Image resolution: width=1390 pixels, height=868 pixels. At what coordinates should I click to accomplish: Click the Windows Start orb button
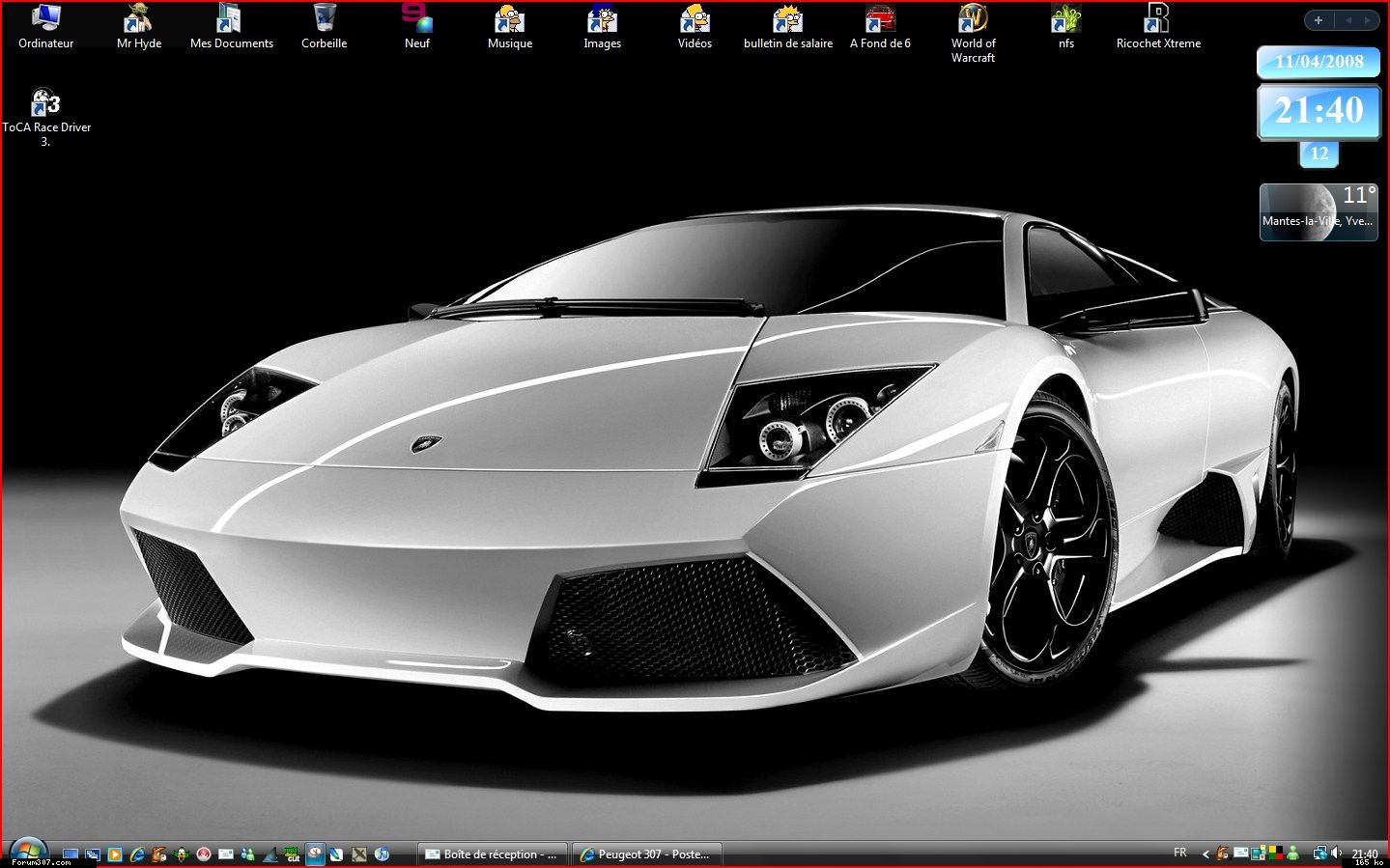(x=27, y=851)
